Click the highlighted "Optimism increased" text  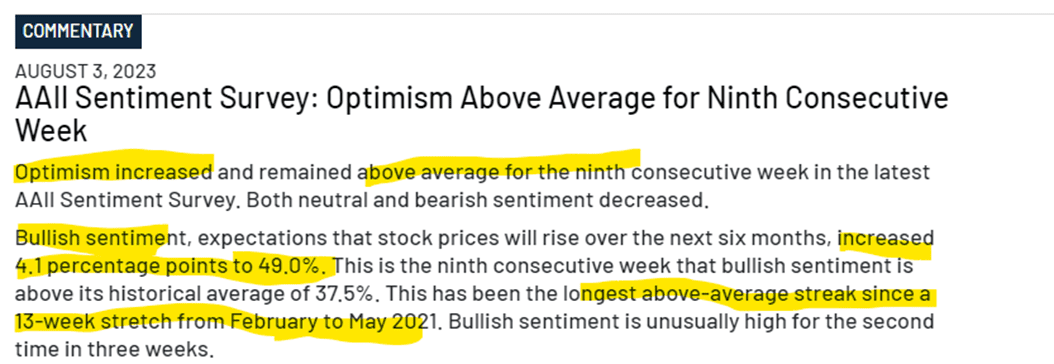(x=114, y=172)
